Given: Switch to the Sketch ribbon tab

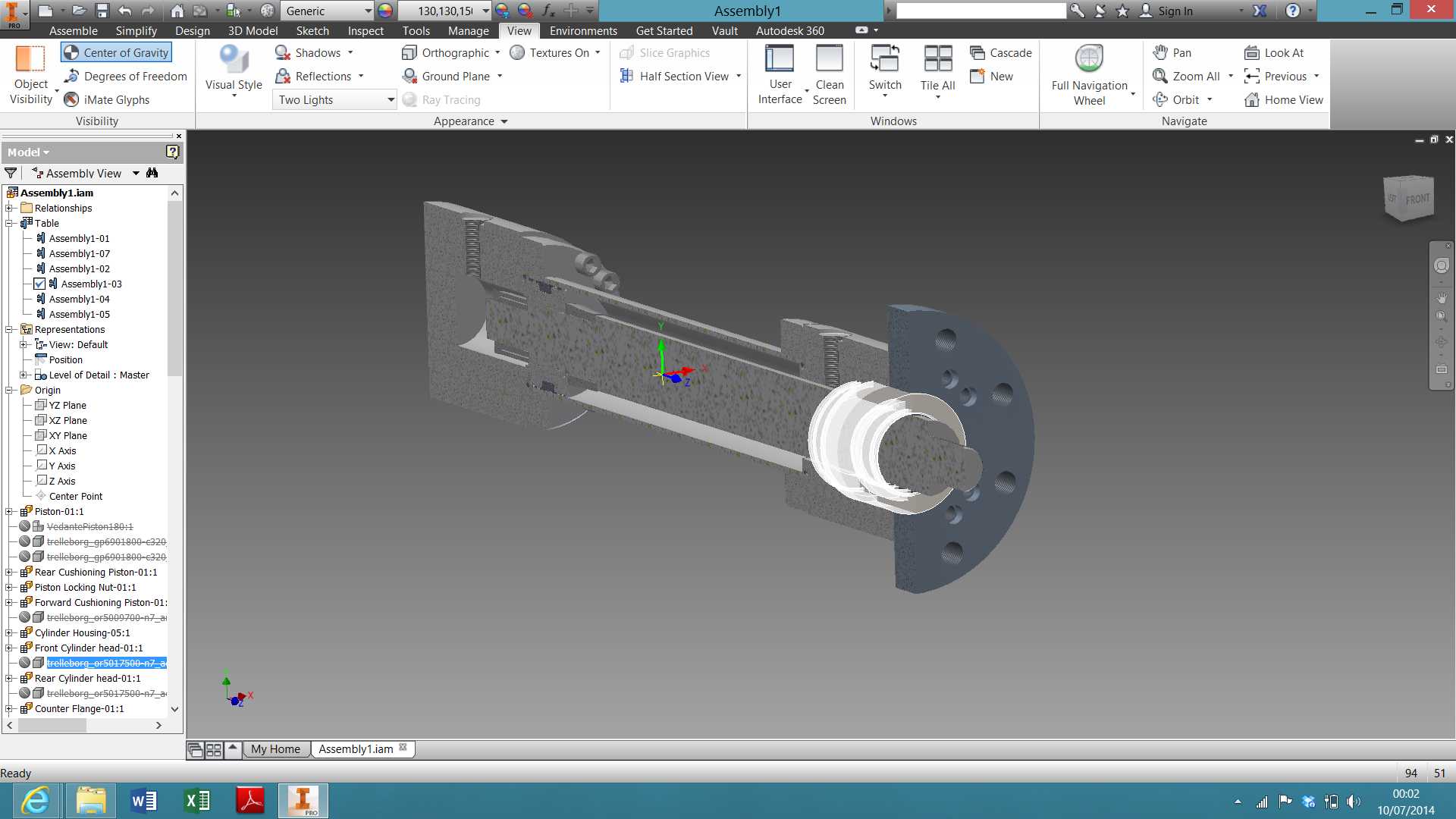Looking at the screenshot, I should [x=312, y=30].
